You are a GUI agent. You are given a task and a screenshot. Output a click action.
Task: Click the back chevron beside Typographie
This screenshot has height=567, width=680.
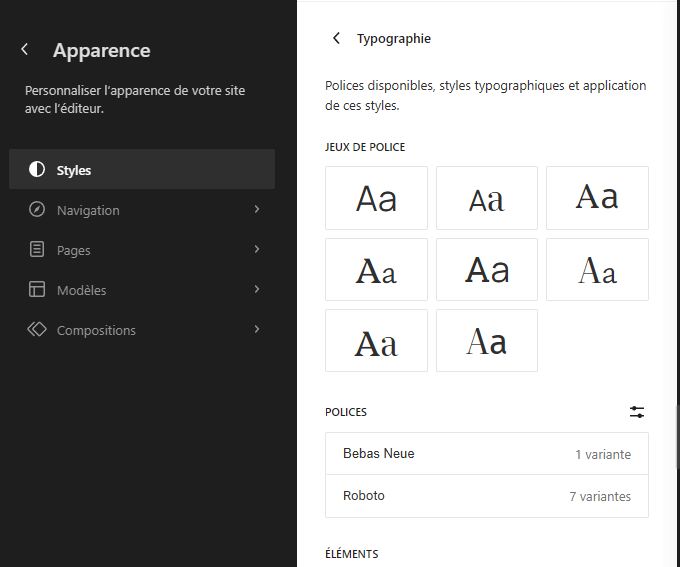336,39
